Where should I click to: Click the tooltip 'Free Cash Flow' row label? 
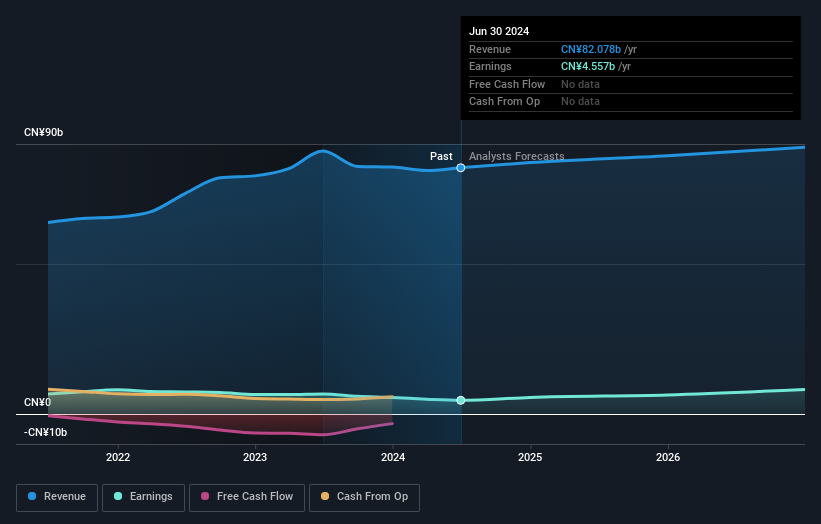507,84
